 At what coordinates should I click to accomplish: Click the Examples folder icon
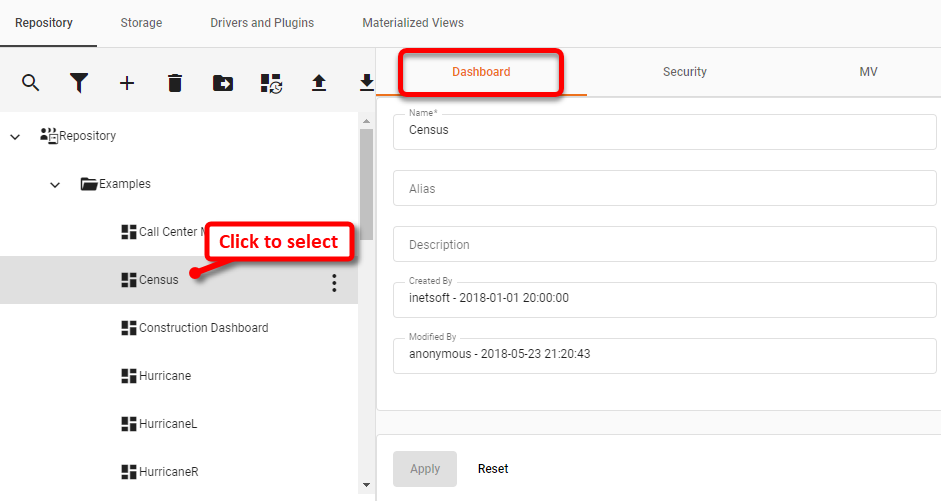click(x=89, y=184)
